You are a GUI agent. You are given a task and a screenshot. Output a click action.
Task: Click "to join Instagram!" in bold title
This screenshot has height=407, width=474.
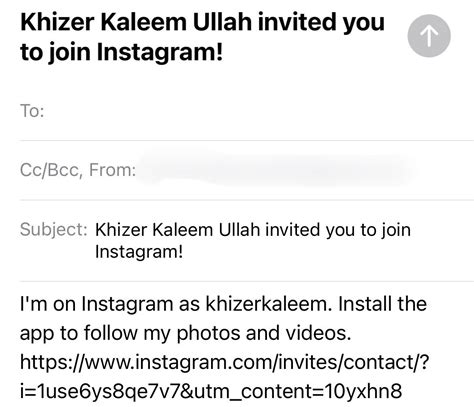click(x=121, y=52)
